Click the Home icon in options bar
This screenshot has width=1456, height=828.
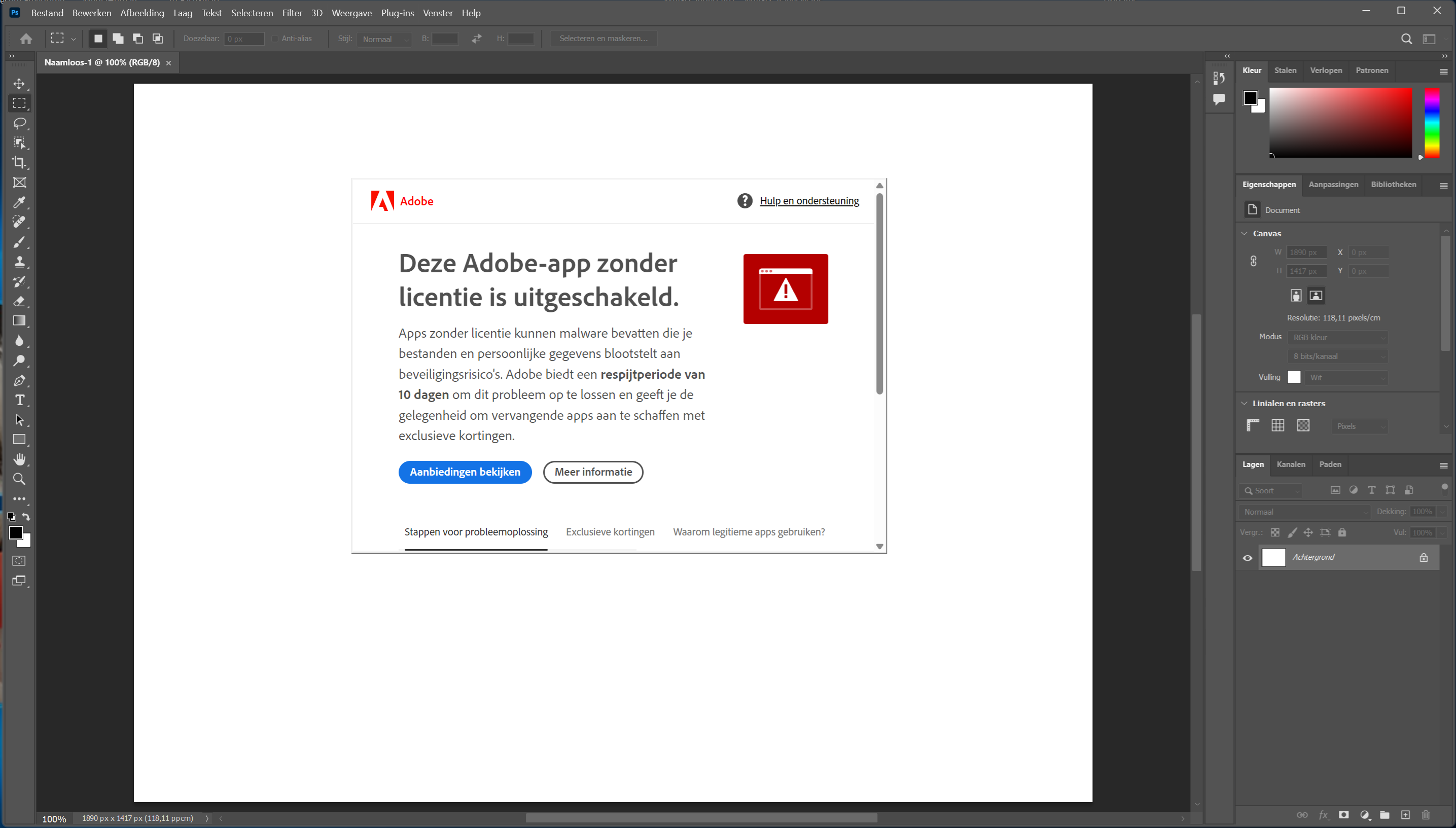[x=26, y=39]
